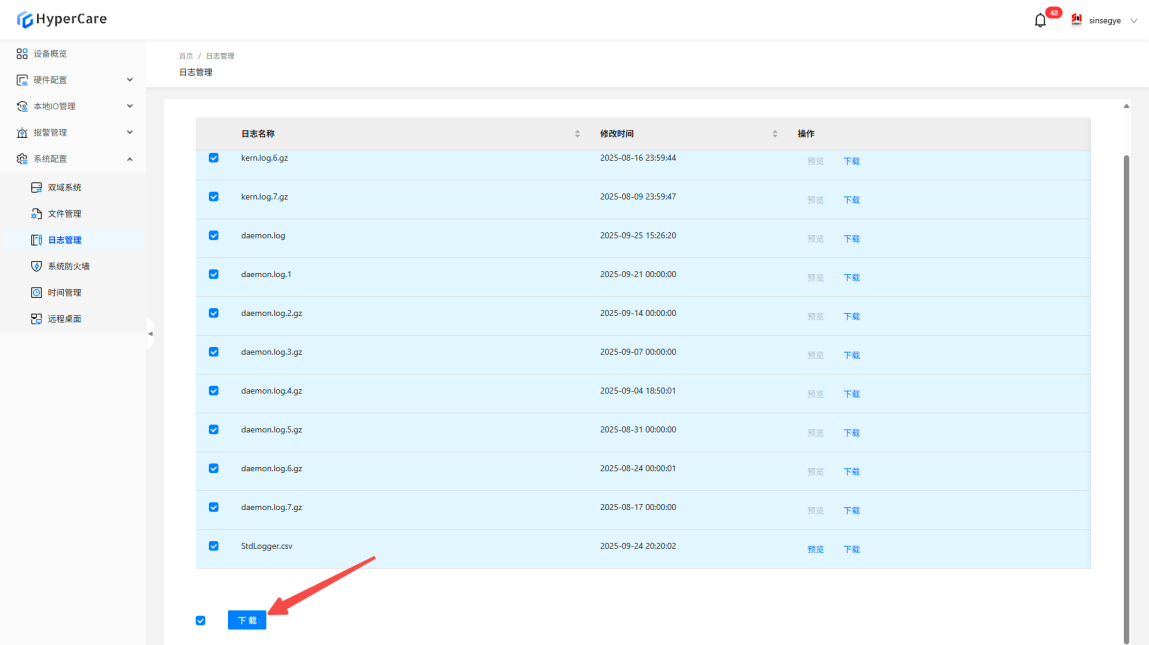1149x645 pixels.
Task: Select the 系统防火墙 shield icon
Action: [37, 267]
